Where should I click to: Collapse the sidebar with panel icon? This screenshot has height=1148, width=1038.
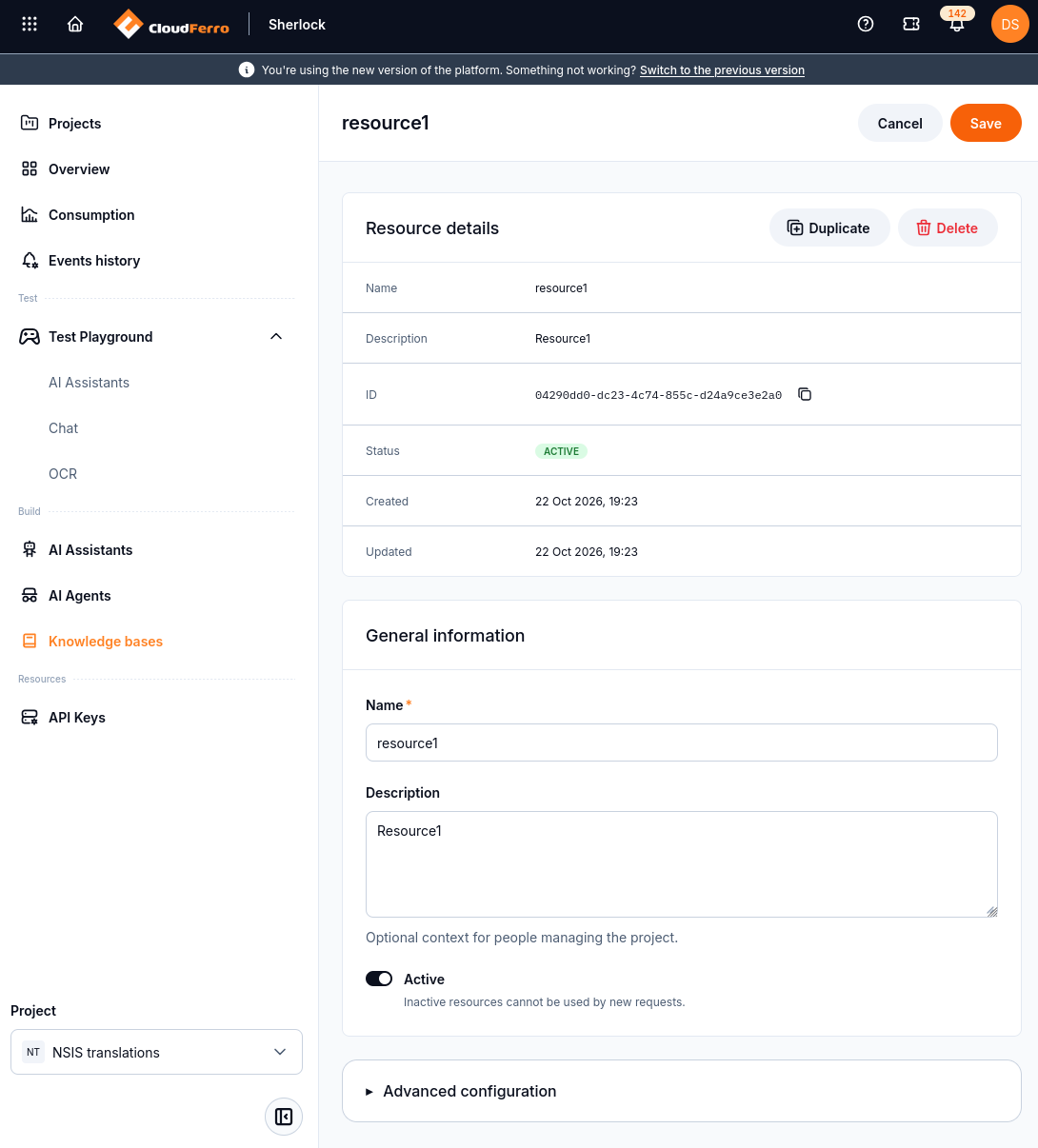[x=284, y=1117]
